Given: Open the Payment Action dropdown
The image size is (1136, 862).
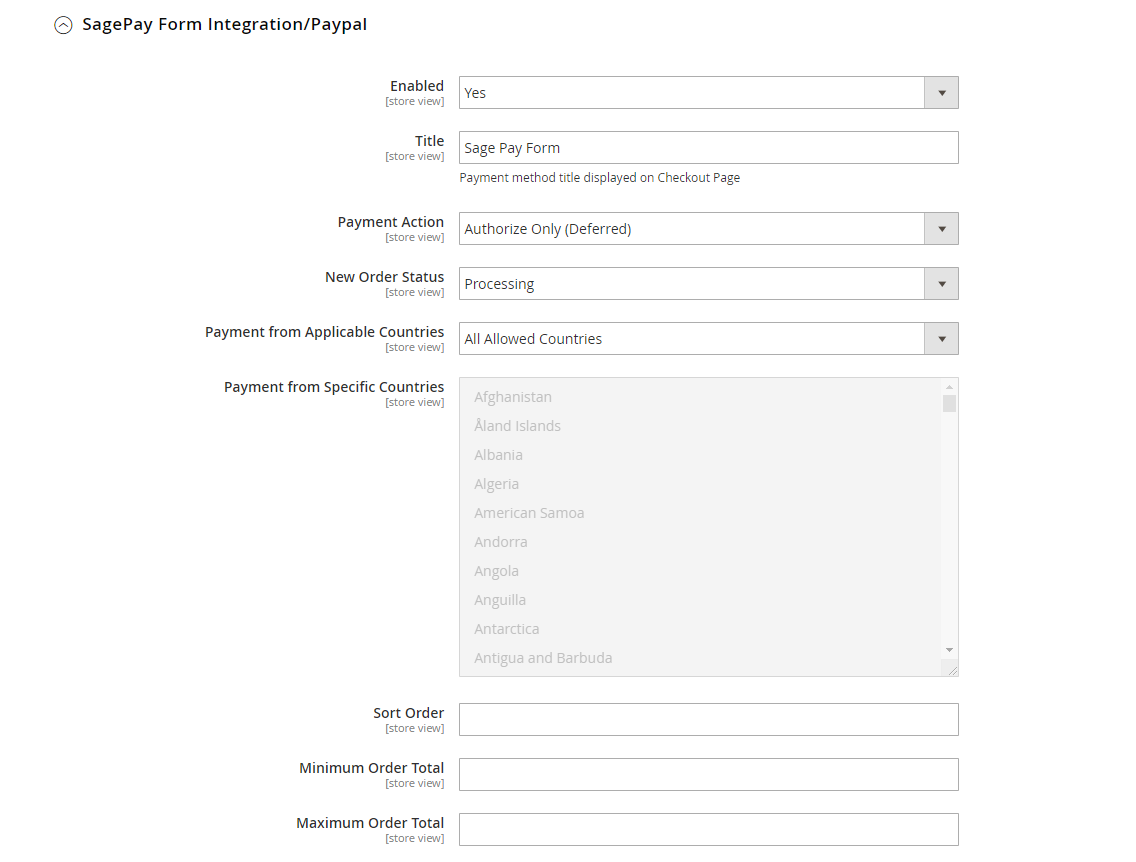Looking at the screenshot, I should coord(708,229).
